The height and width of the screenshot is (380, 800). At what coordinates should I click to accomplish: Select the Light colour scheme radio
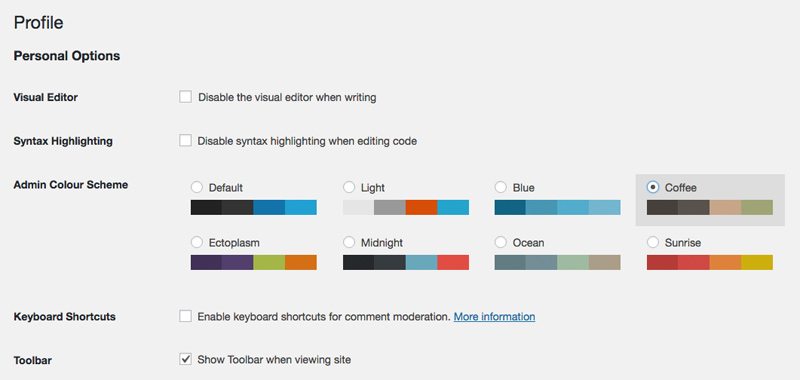tap(349, 187)
